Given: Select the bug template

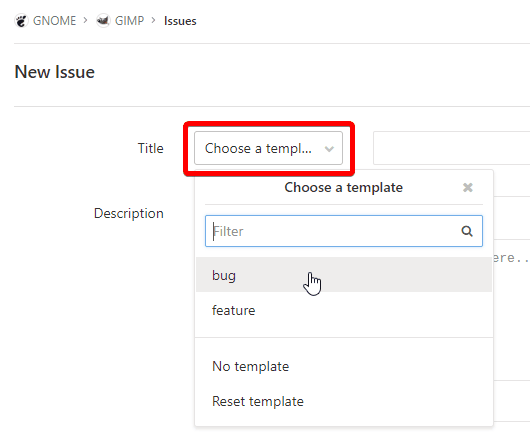Looking at the screenshot, I should click(x=344, y=275).
